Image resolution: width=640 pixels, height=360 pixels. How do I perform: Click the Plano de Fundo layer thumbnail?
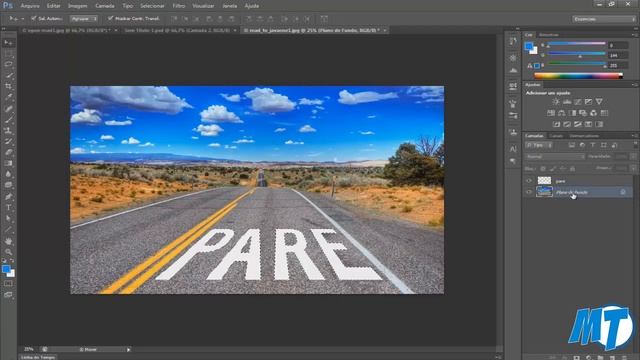[x=544, y=192]
